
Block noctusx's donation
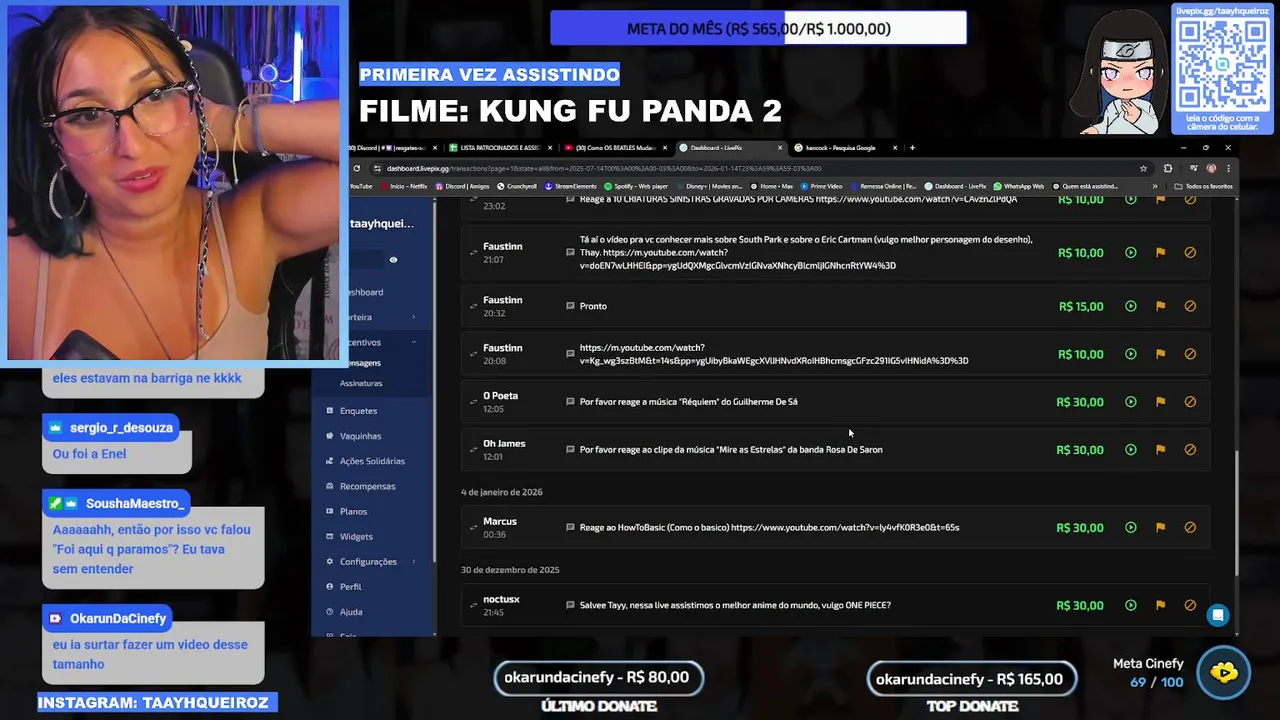[x=1190, y=605]
